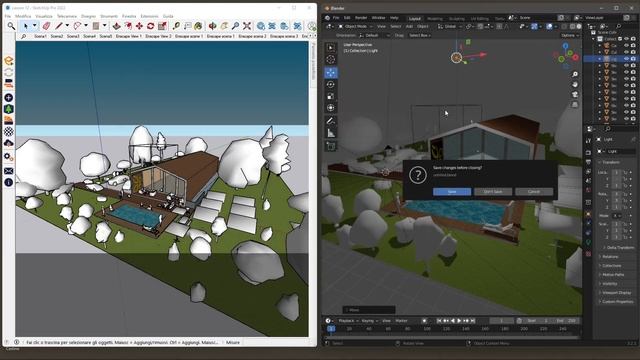The height and width of the screenshot is (360, 640).
Task: Select the SketchUp Eraser tool
Action: (x=46, y=26)
